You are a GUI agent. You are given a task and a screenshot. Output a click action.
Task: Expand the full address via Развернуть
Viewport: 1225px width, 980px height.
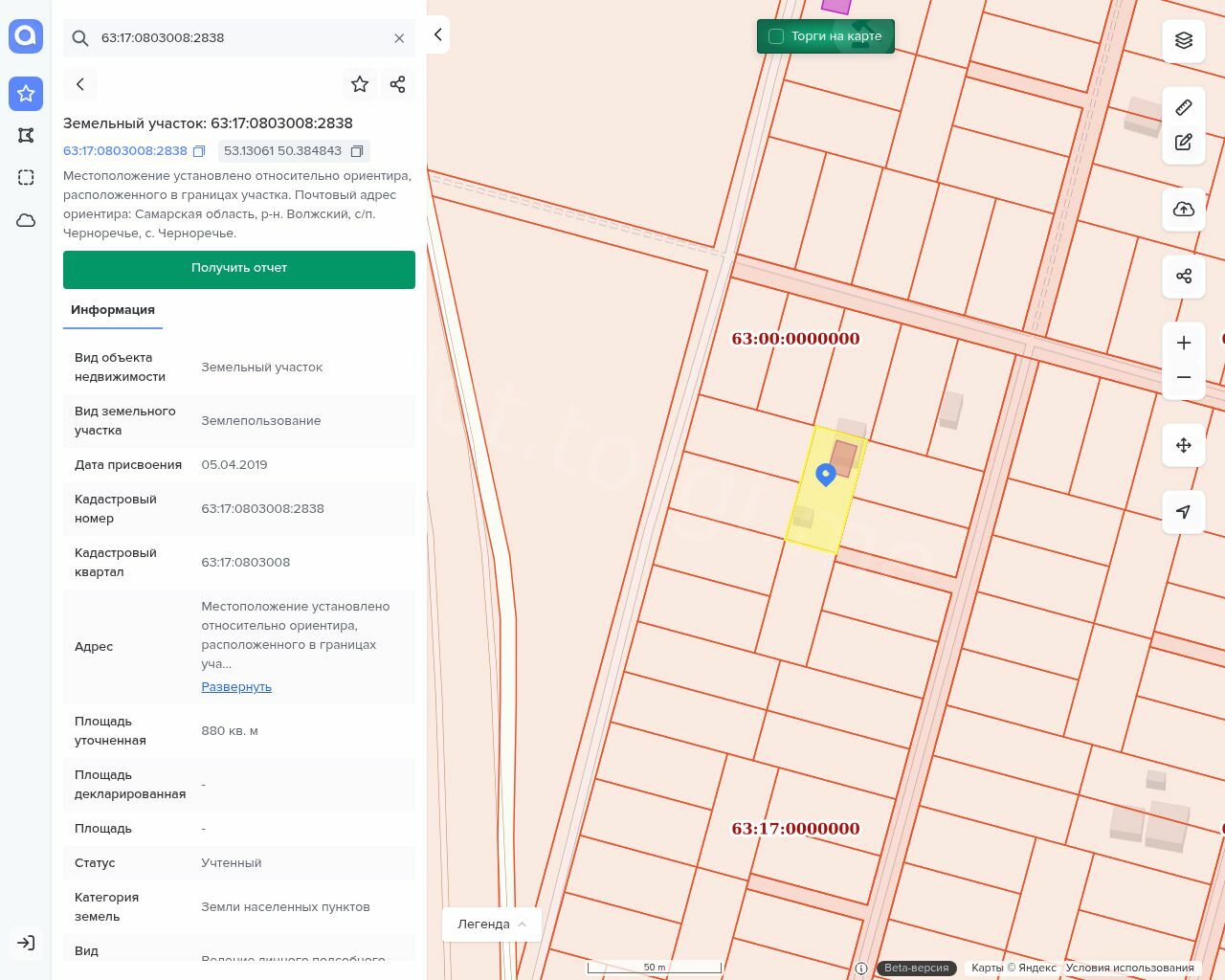click(x=236, y=687)
